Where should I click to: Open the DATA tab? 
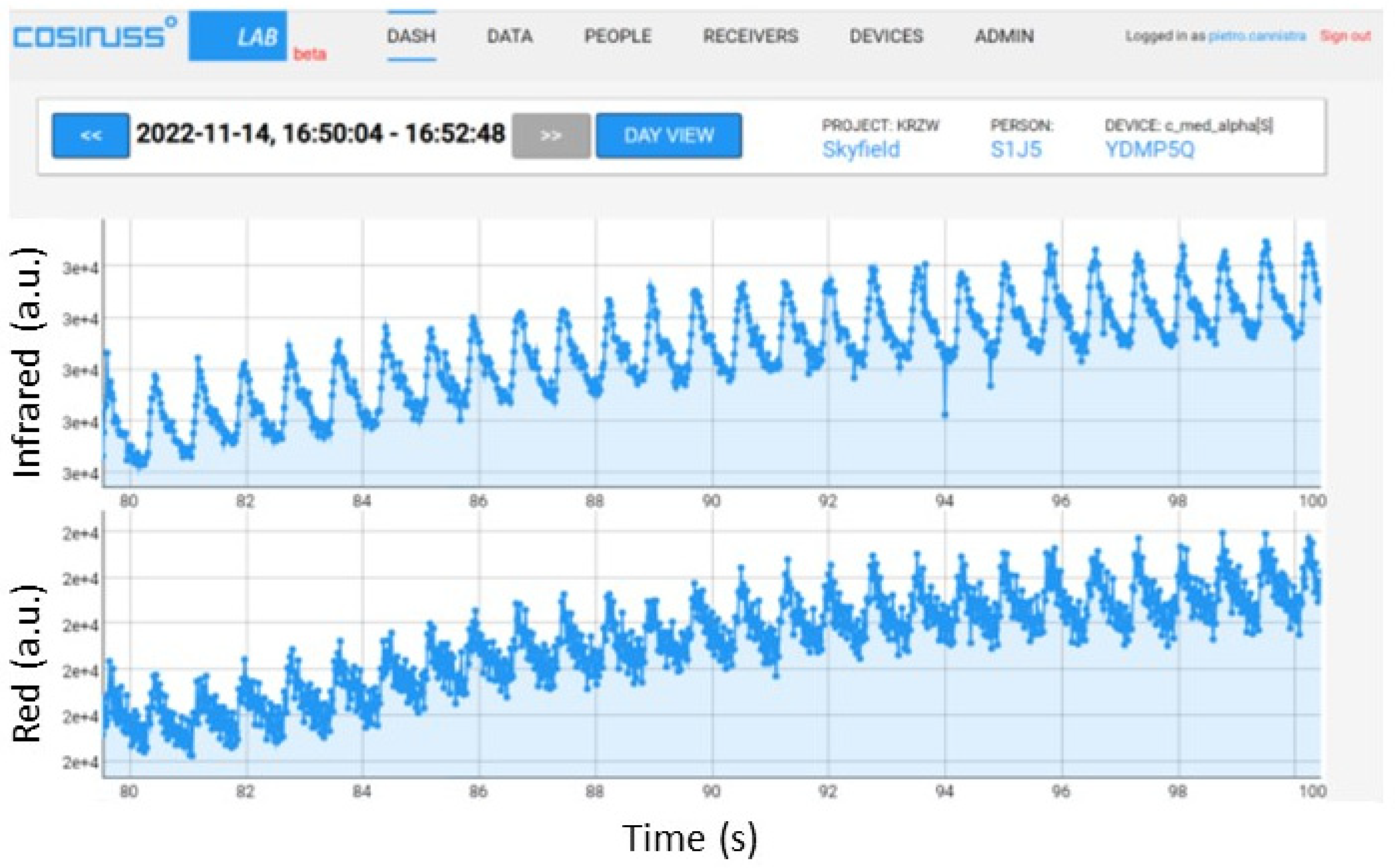(x=510, y=36)
